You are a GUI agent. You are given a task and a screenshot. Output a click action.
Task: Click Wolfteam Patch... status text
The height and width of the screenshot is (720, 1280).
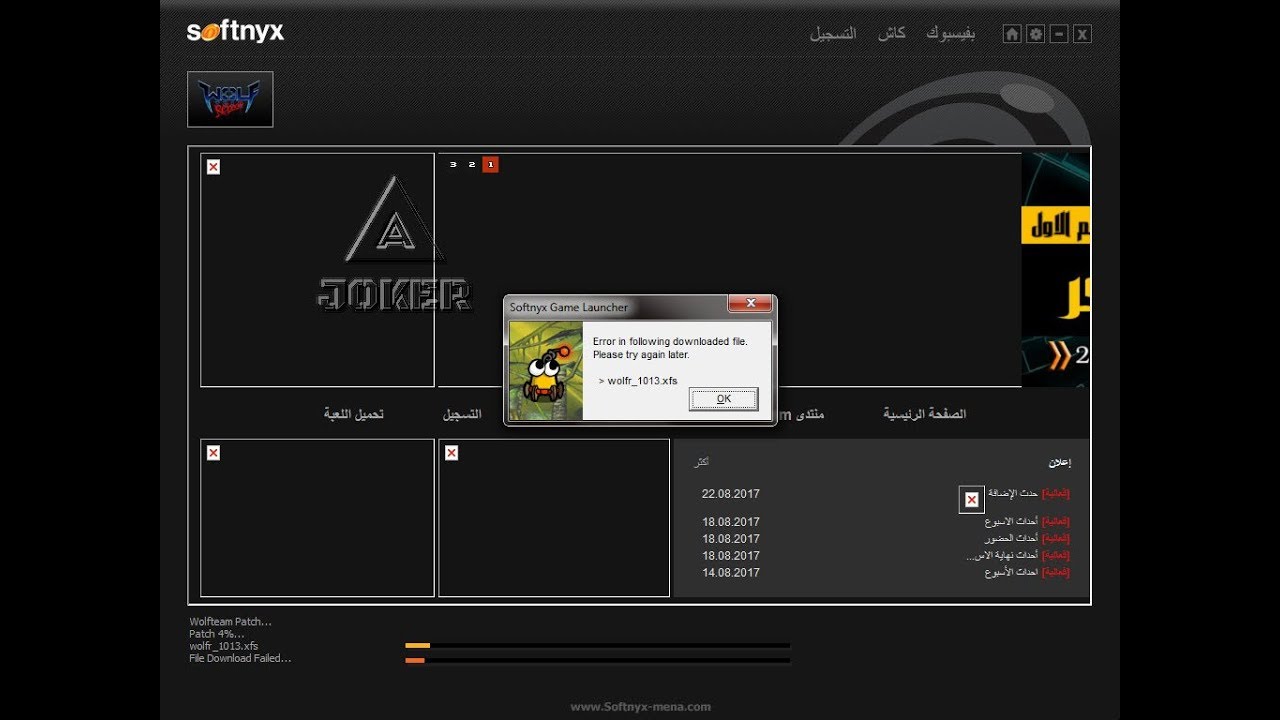click(x=230, y=622)
